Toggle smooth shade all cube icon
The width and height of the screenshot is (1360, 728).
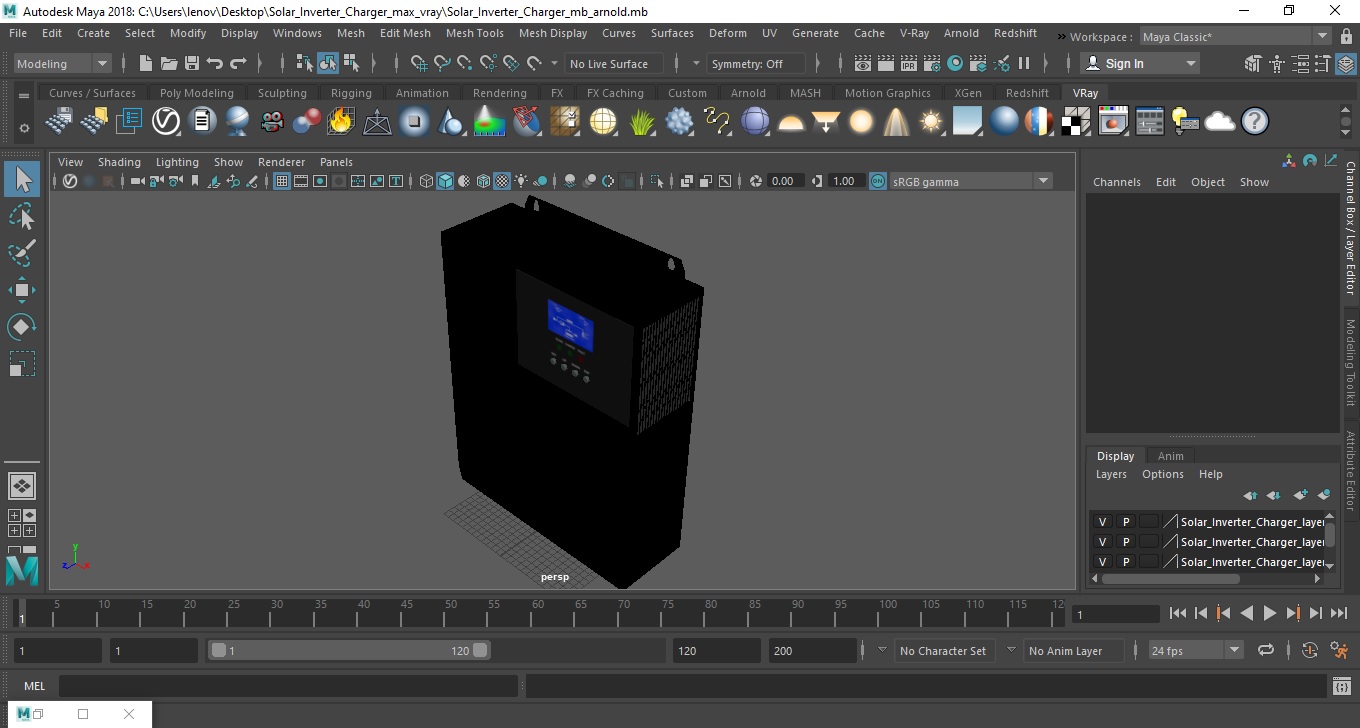[x=446, y=181]
